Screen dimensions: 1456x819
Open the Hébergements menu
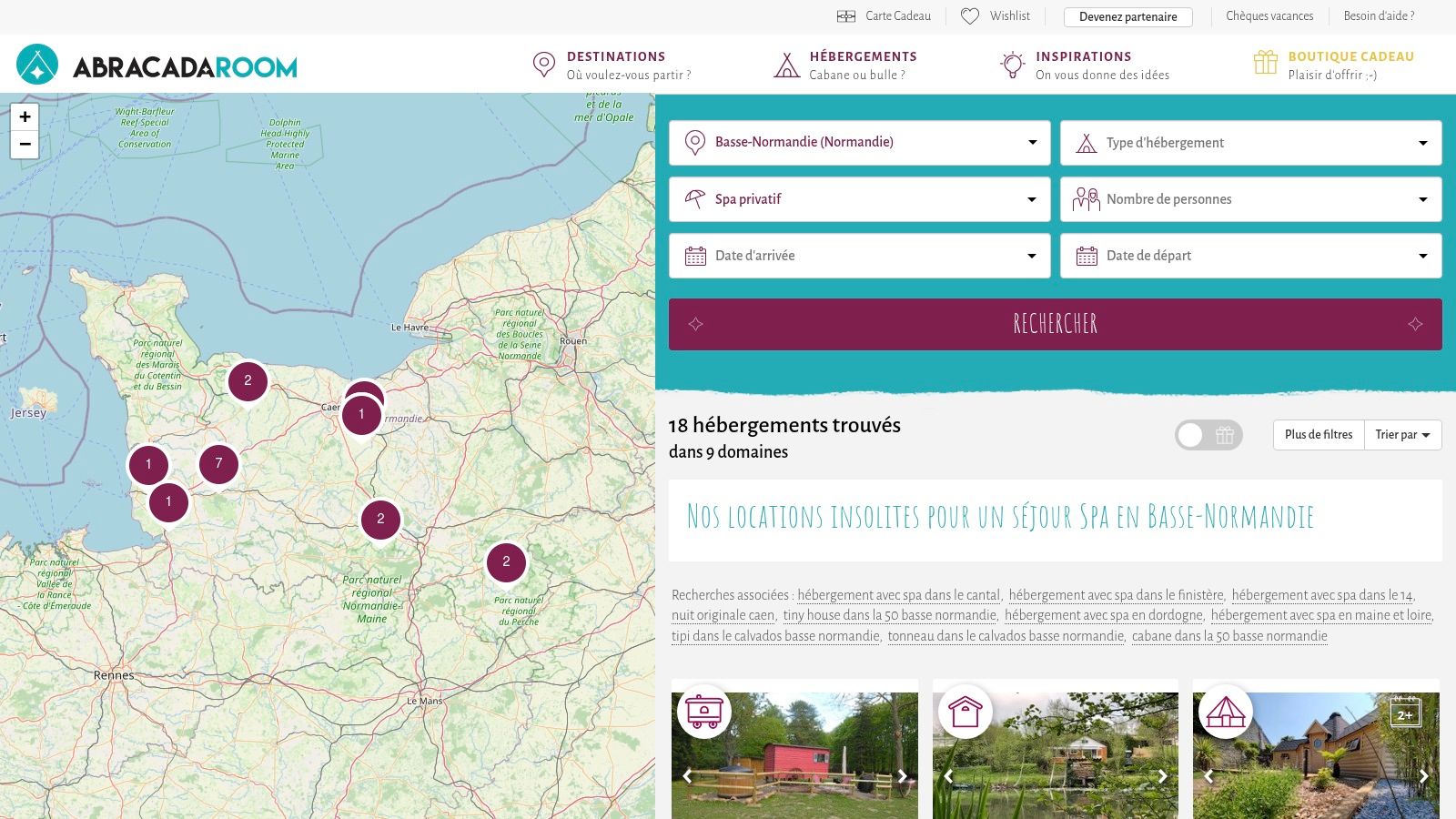click(x=845, y=66)
